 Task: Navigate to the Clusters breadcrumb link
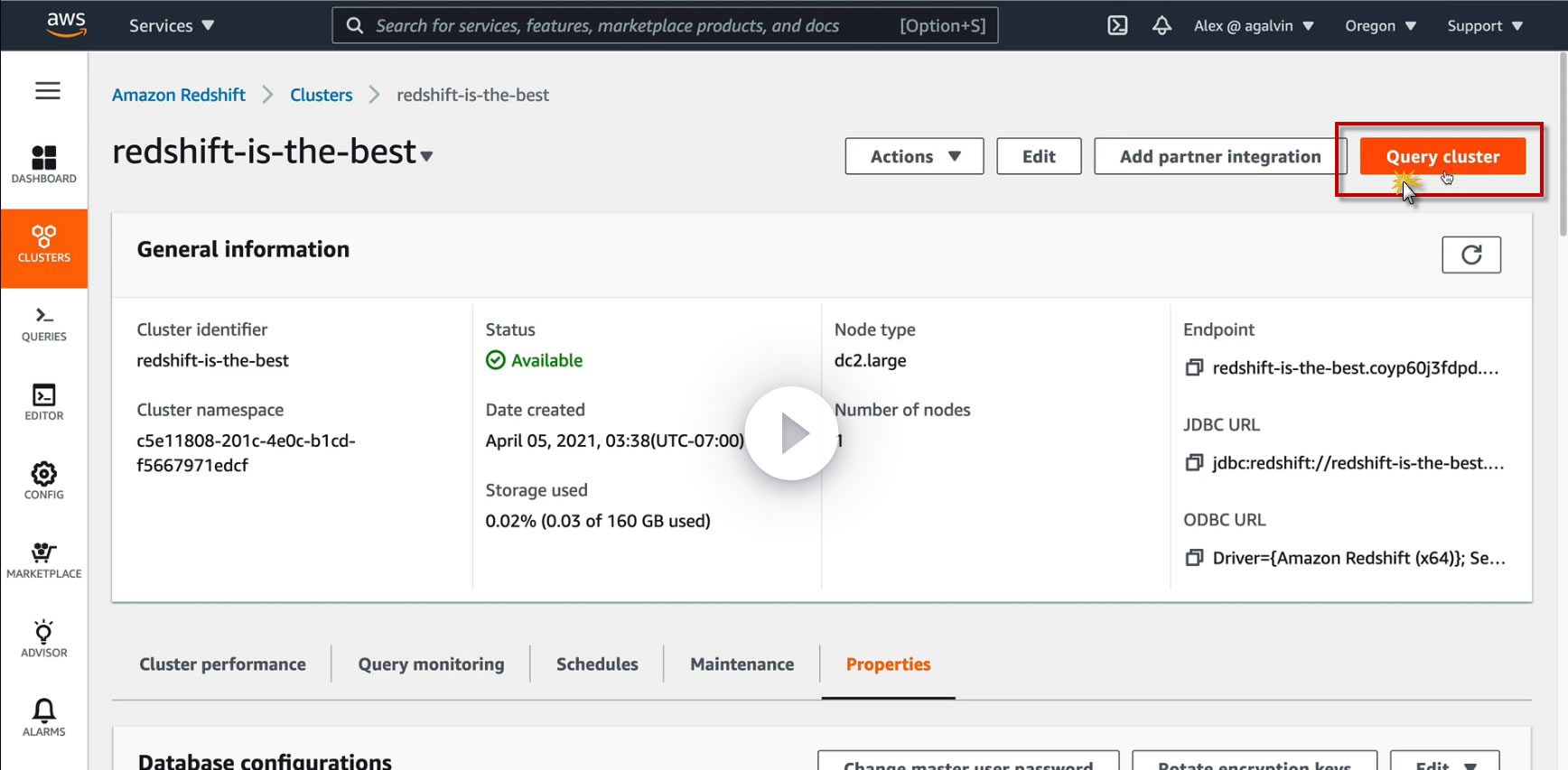pyautogui.click(x=321, y=95)
